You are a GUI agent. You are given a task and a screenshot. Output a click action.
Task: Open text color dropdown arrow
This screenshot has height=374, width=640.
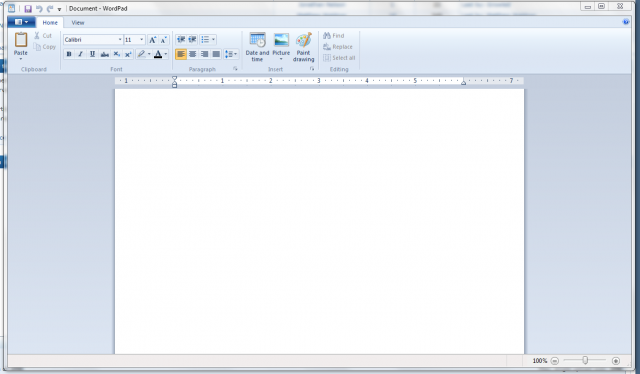coord(166,54)
